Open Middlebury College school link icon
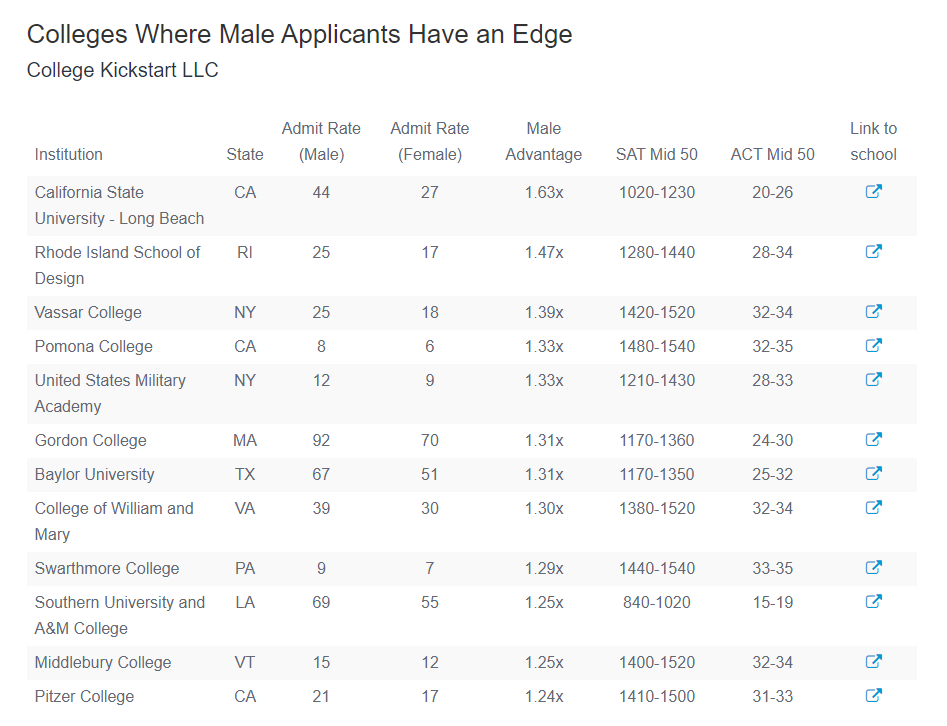Viewport: 947px width, 726px height. click(873, 661)
